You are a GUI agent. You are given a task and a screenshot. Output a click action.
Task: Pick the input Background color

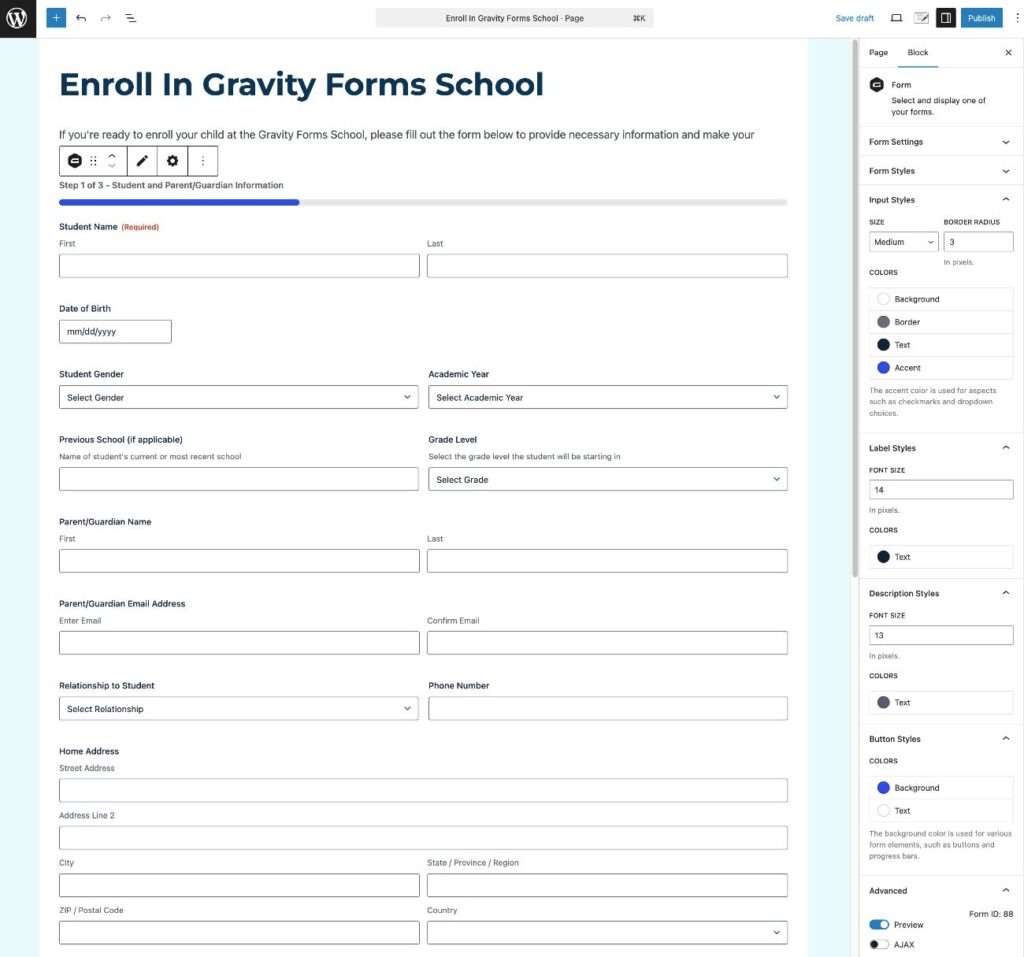(941, 299)
